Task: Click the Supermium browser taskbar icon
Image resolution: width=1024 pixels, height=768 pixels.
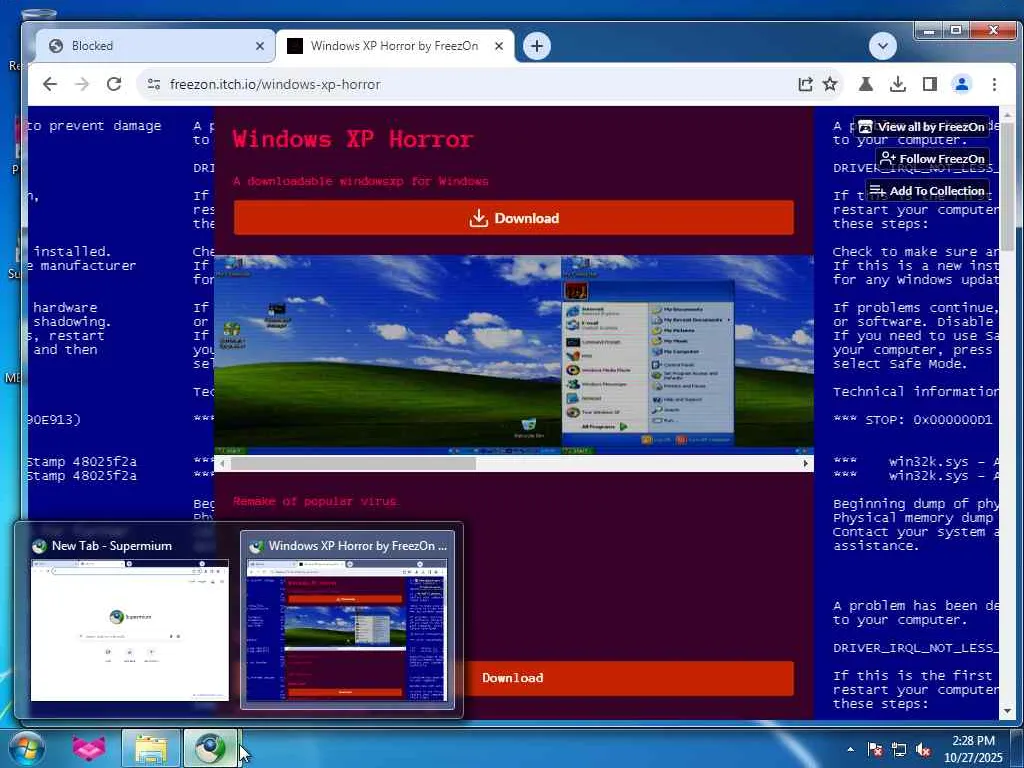Action: 210,748
